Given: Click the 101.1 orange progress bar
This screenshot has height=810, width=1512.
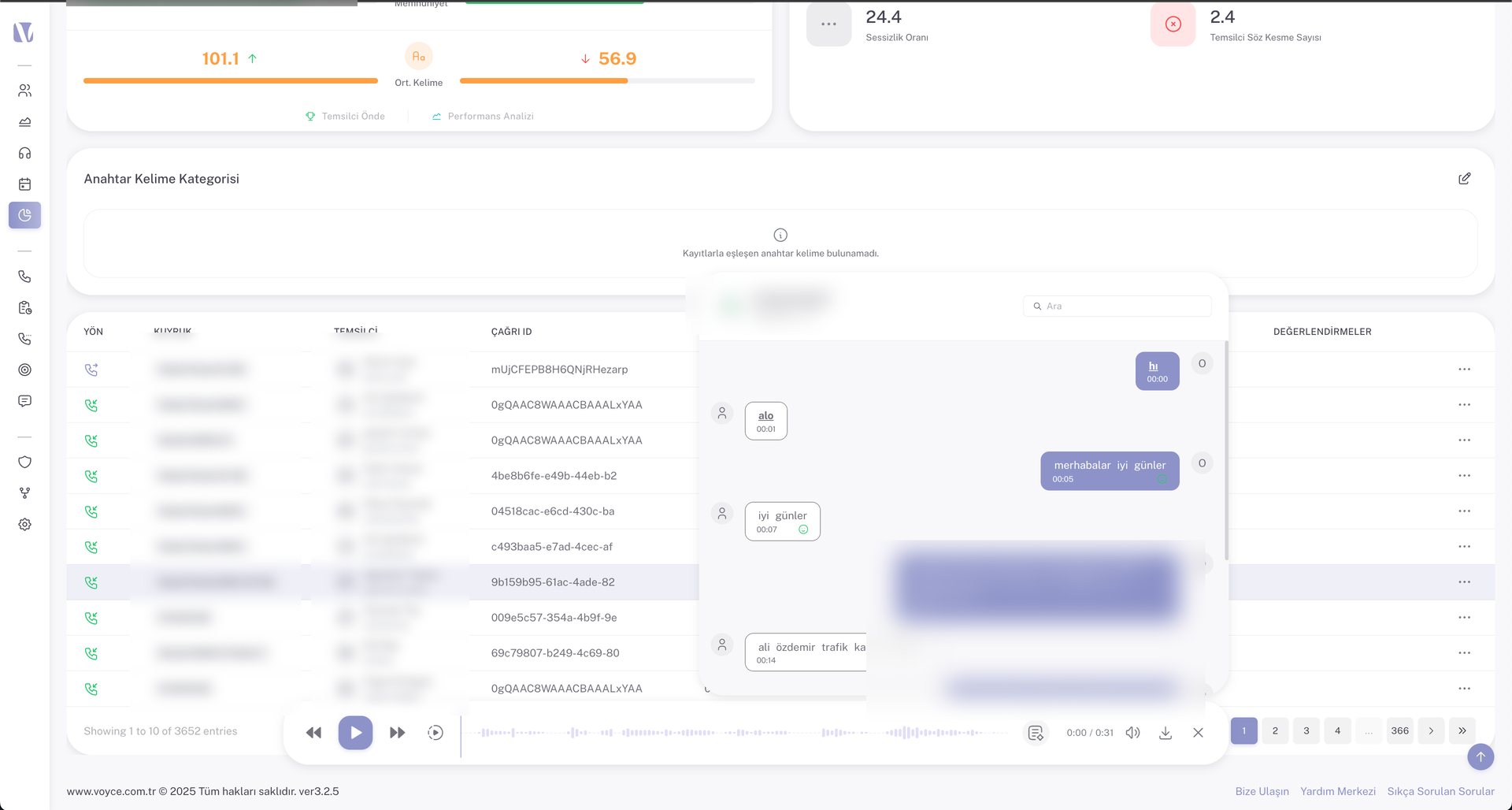Looking at the screenshot, I should coord(231,80).
